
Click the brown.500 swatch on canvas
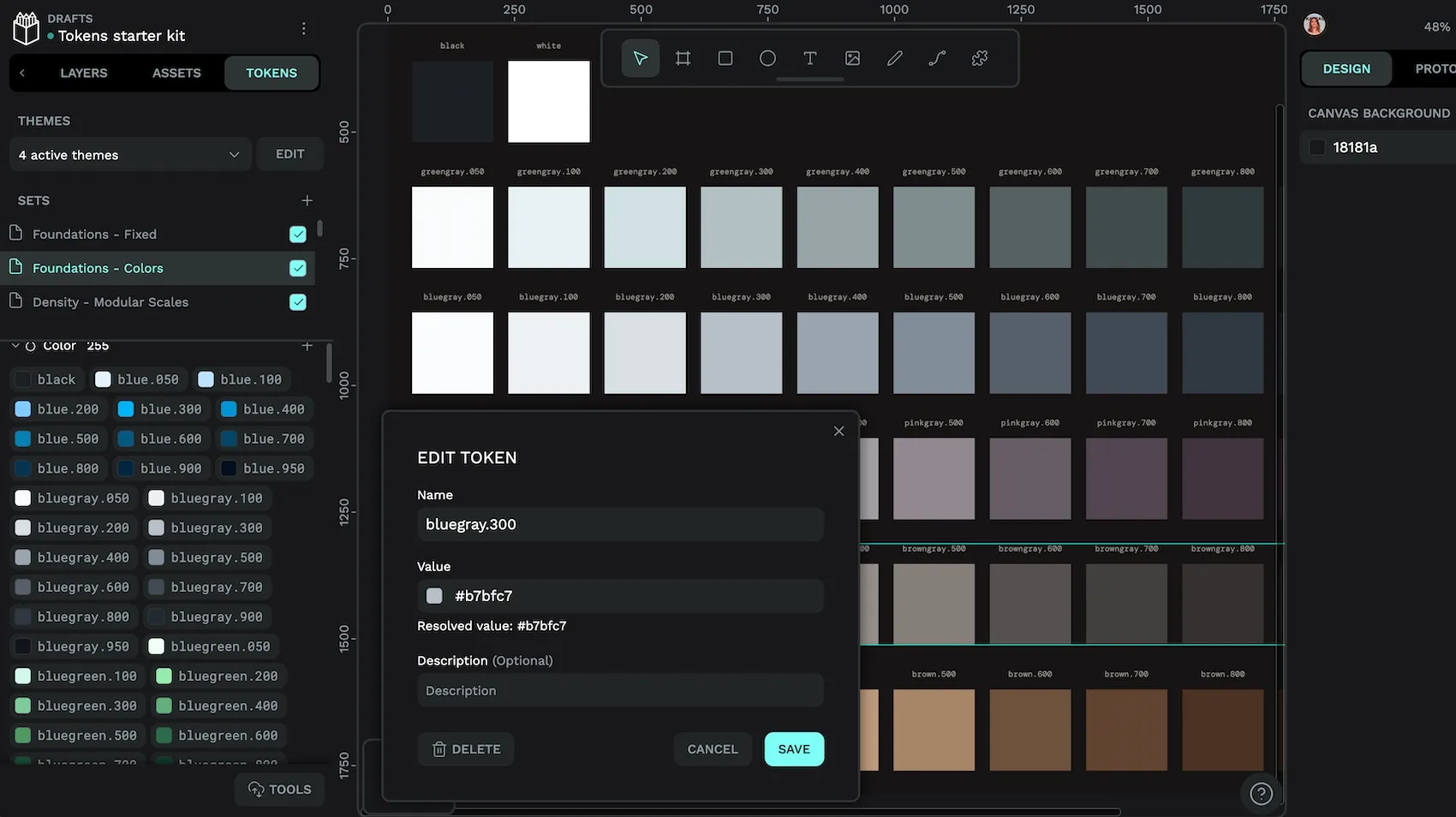[x=934, y=731]
